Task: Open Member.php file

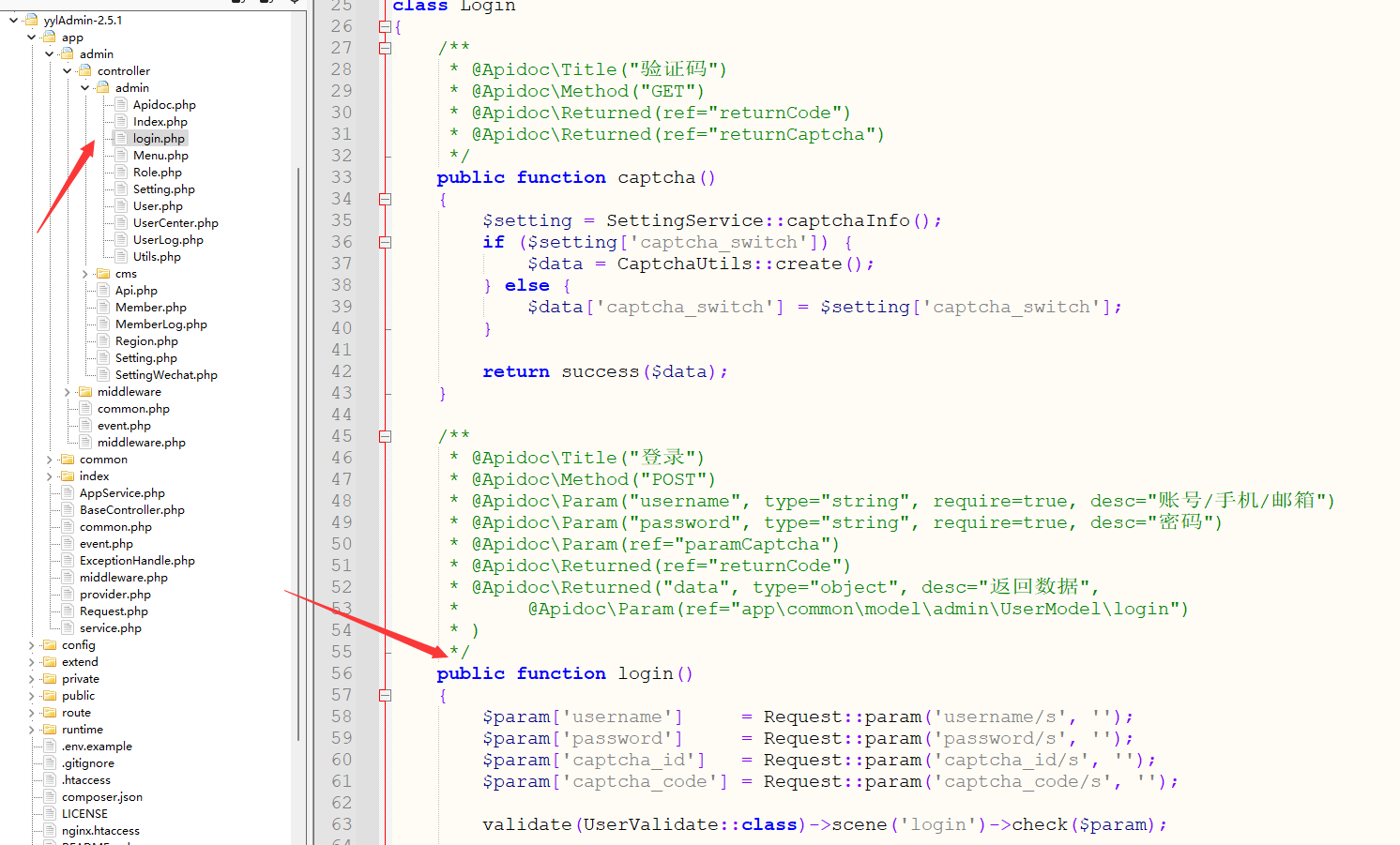Action: point(151,307)
